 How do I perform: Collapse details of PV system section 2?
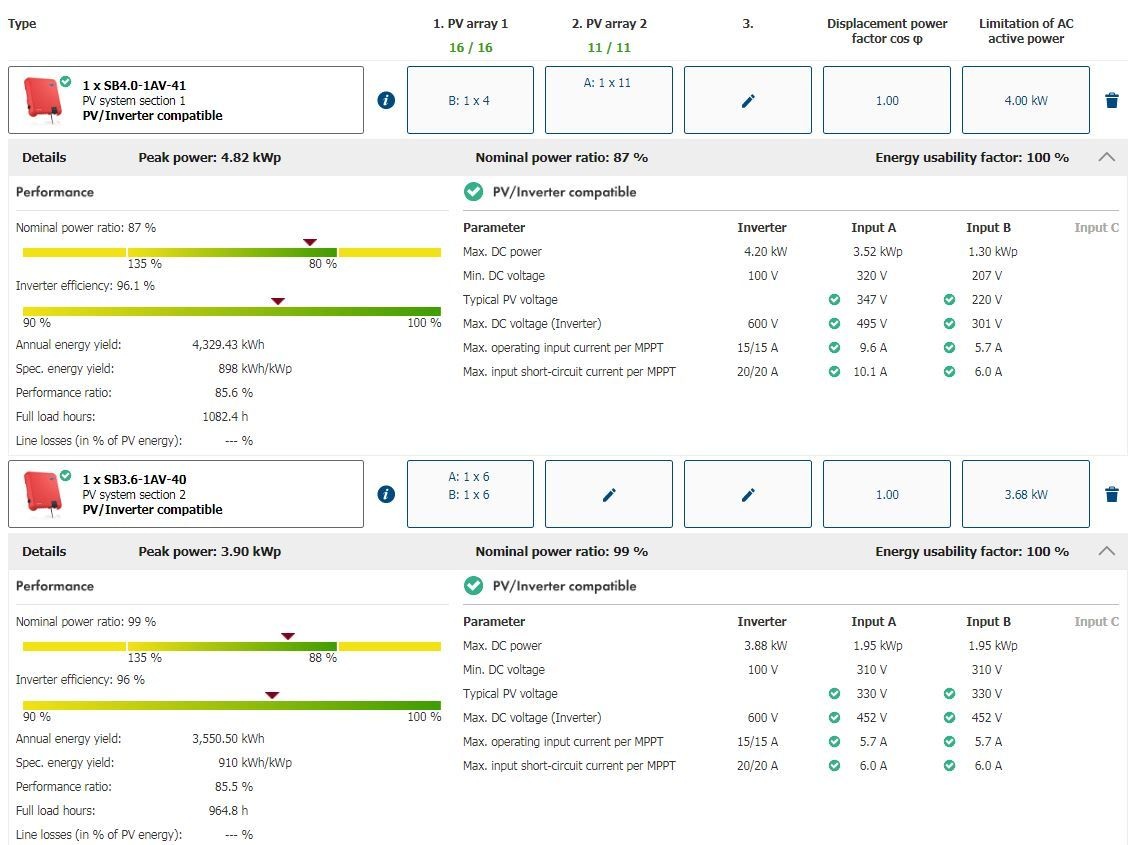pos(1106,551)
